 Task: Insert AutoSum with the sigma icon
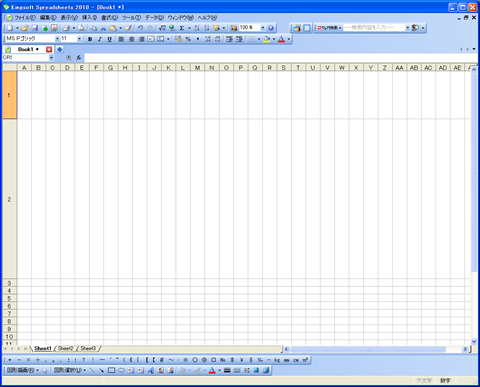(x=182, y=28)
